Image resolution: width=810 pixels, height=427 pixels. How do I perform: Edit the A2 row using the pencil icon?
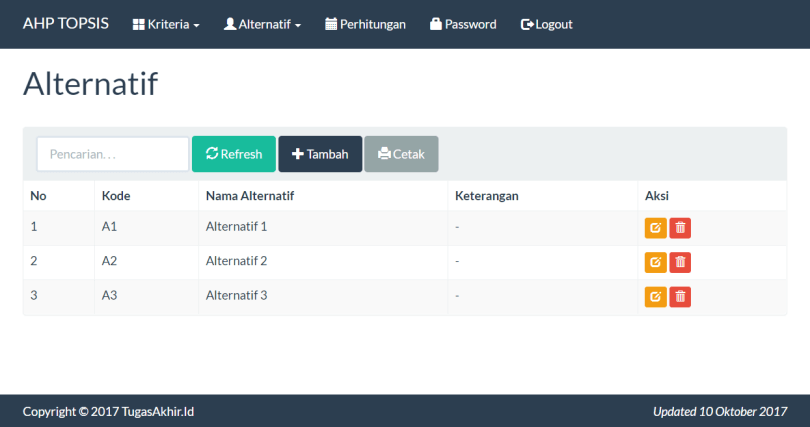(x=655, y=262)
